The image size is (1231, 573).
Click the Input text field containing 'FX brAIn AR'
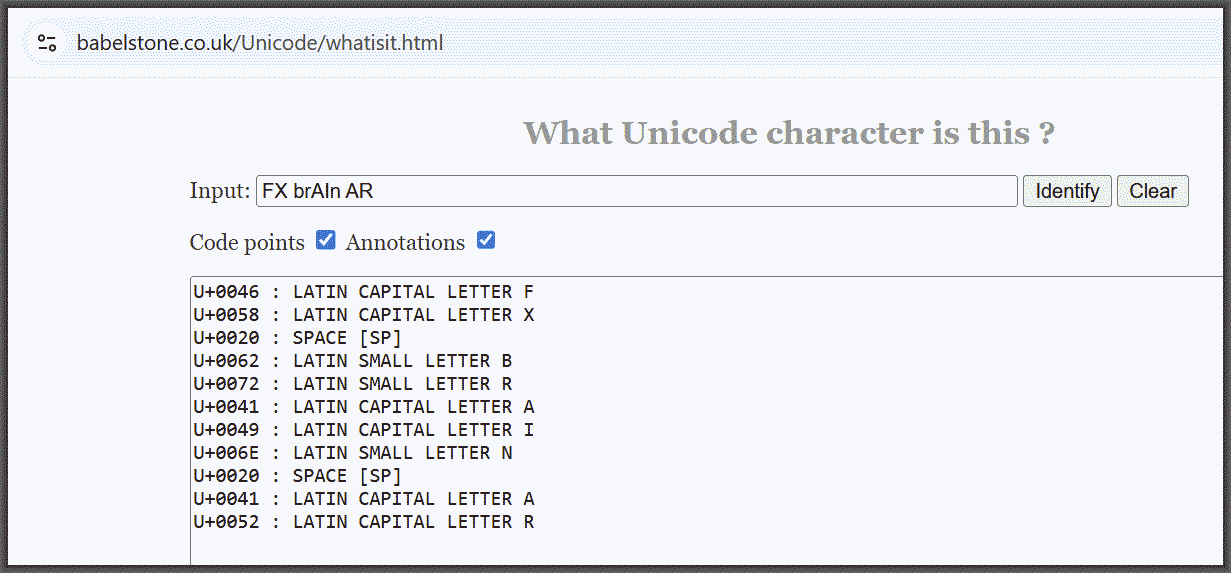[636, 191]
